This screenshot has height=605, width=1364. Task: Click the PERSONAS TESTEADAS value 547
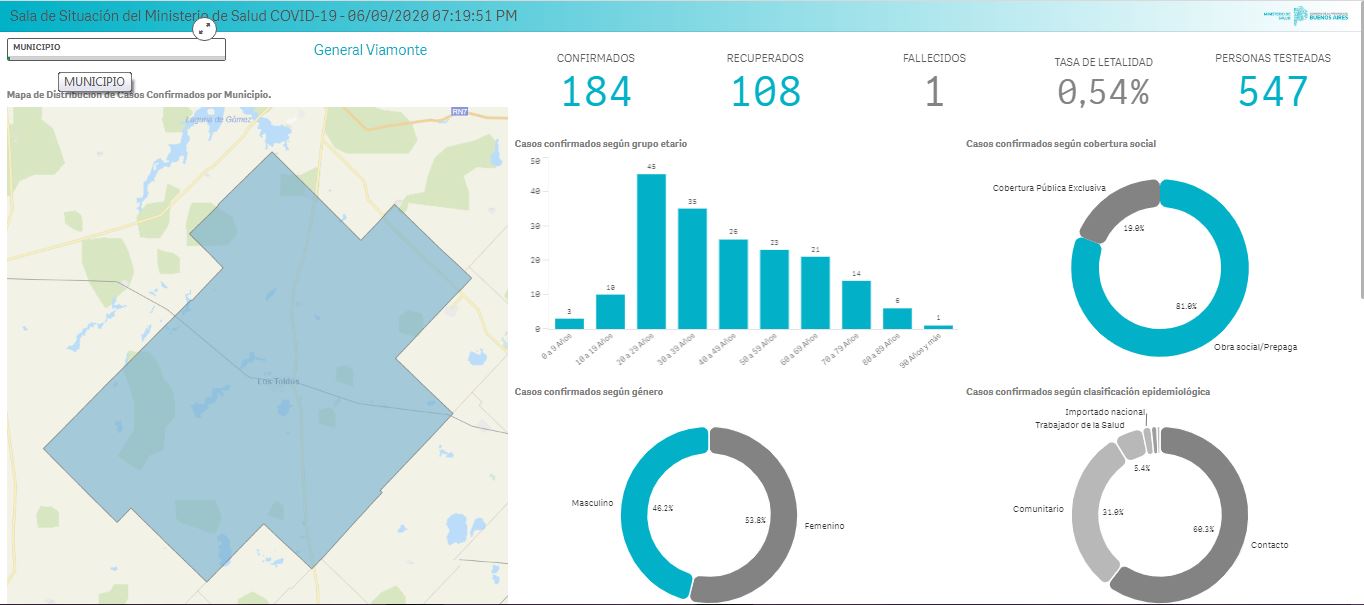(1272, 92)
